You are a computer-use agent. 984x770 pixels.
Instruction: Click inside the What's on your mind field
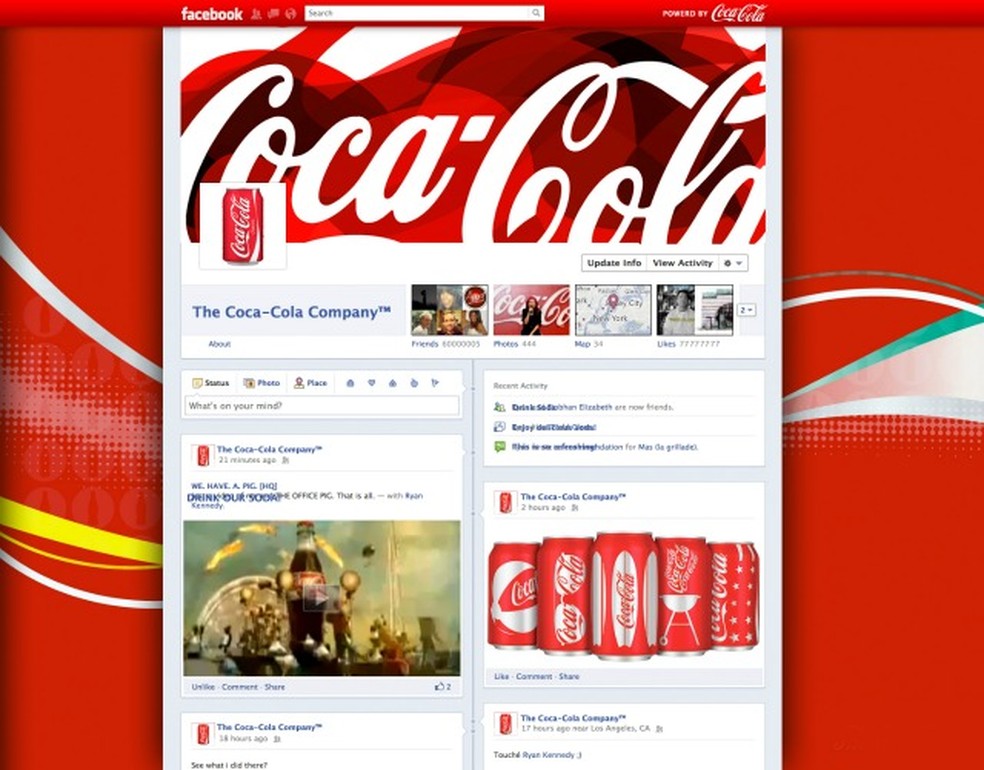[320, 406]
